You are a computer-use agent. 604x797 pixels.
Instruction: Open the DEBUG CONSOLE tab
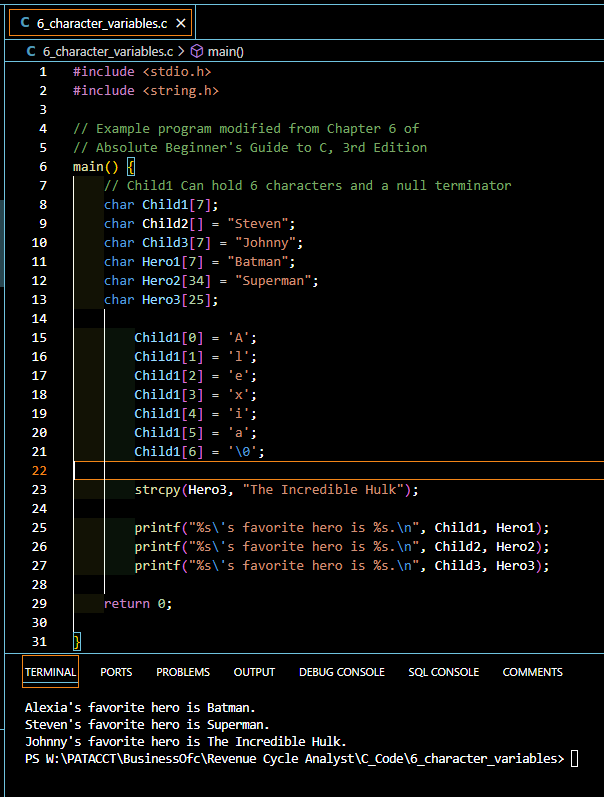coord(342,672)
